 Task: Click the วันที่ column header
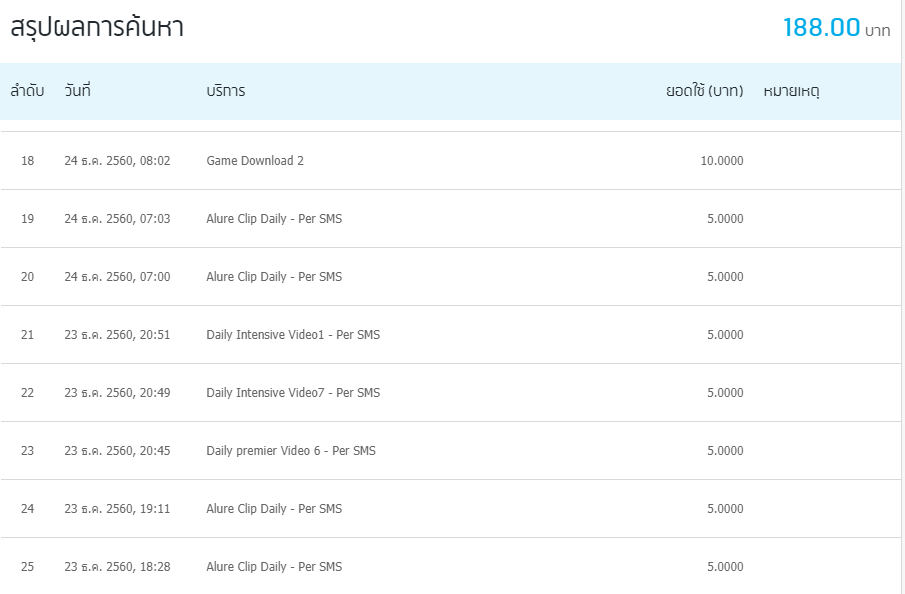[78, 91]
